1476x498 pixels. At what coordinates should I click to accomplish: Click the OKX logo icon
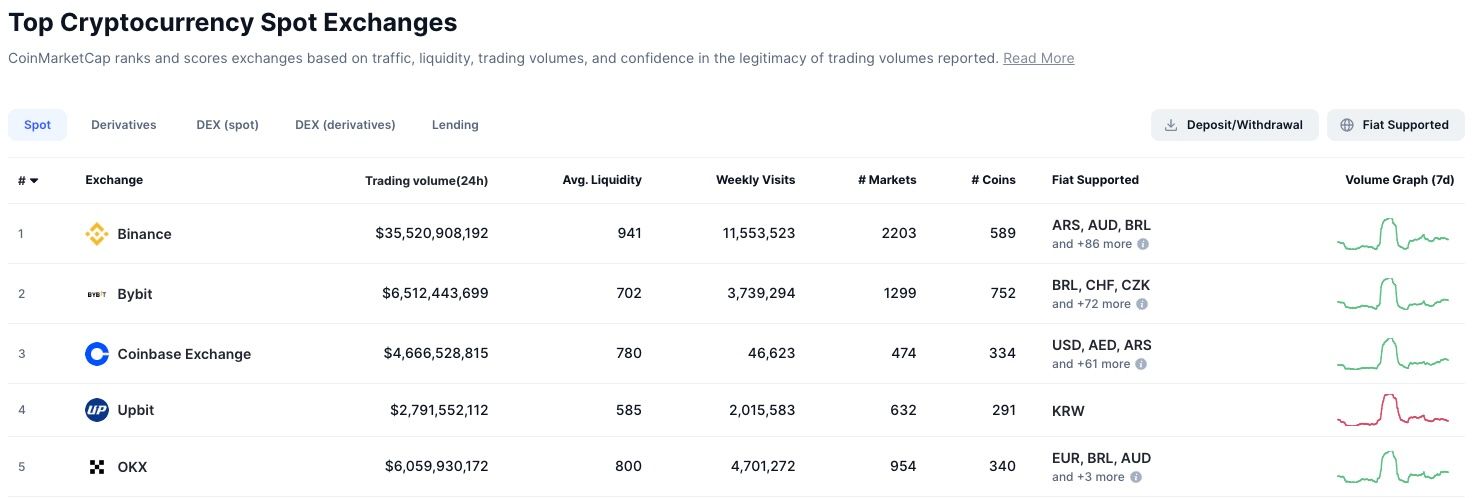97,467
